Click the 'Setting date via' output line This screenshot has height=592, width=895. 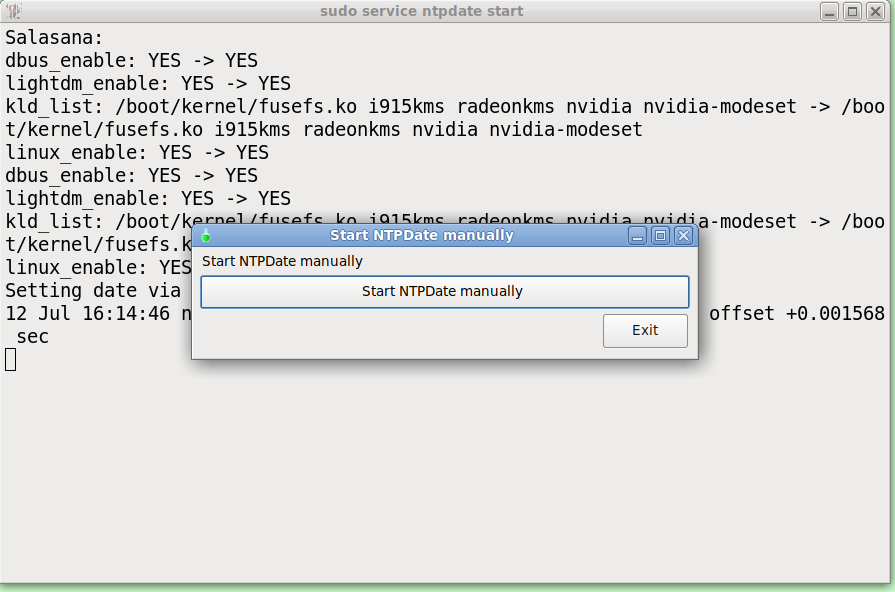click(93, 291)
